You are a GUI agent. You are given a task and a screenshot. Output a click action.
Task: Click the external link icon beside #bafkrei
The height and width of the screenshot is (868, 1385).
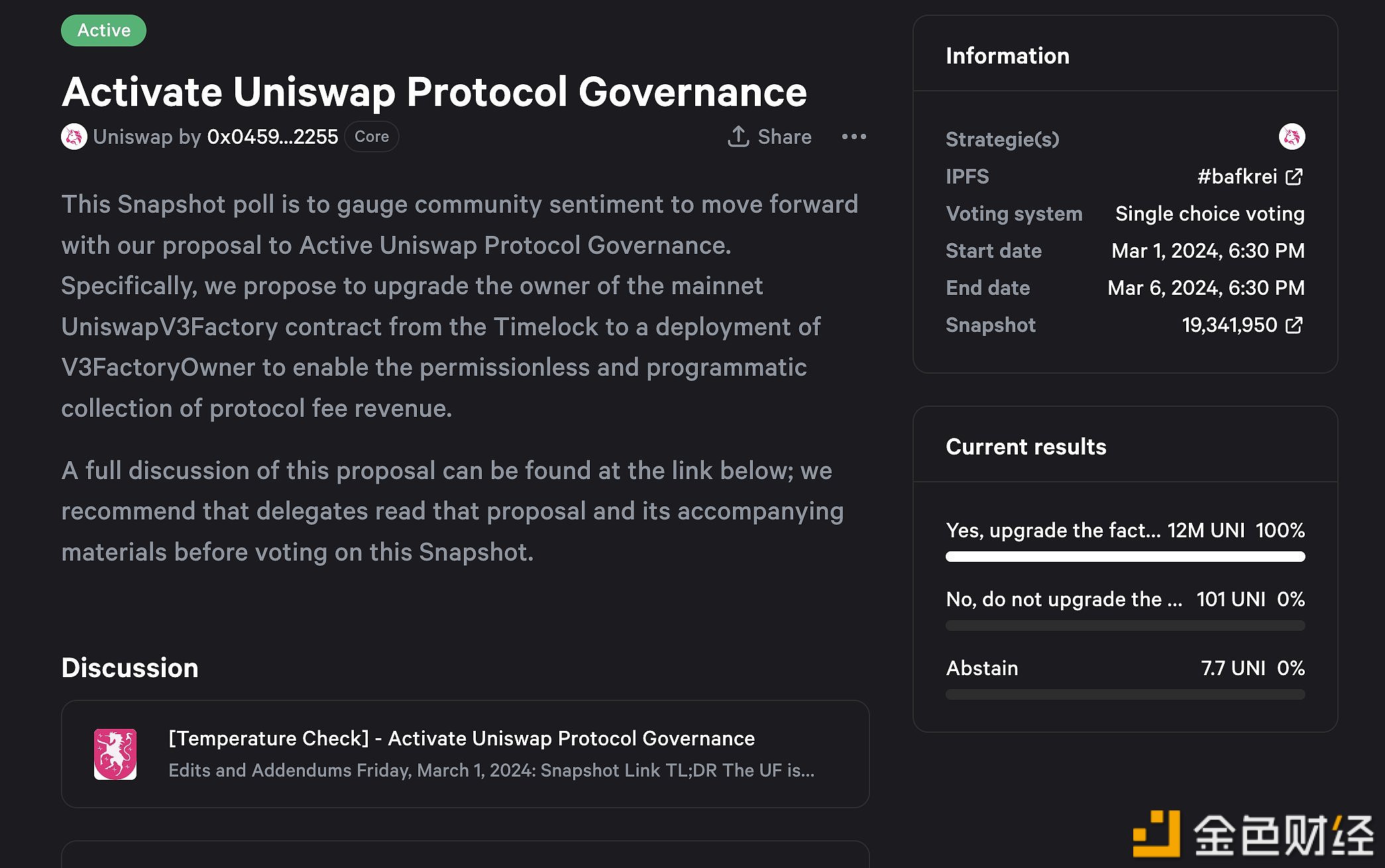pyautogui.click(x=1294, y=176)
